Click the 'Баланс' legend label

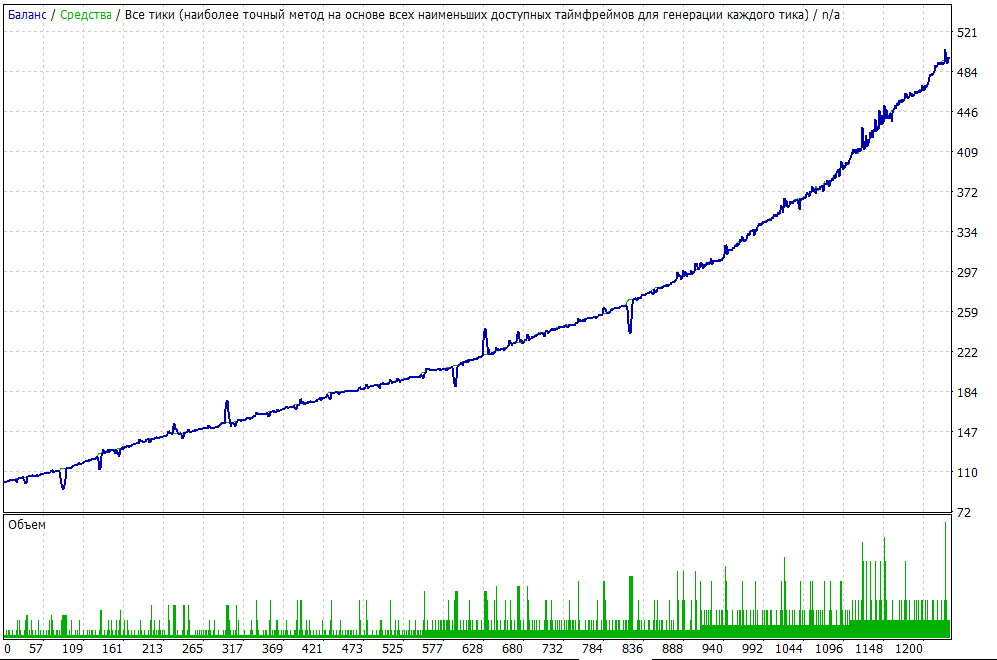27,14
